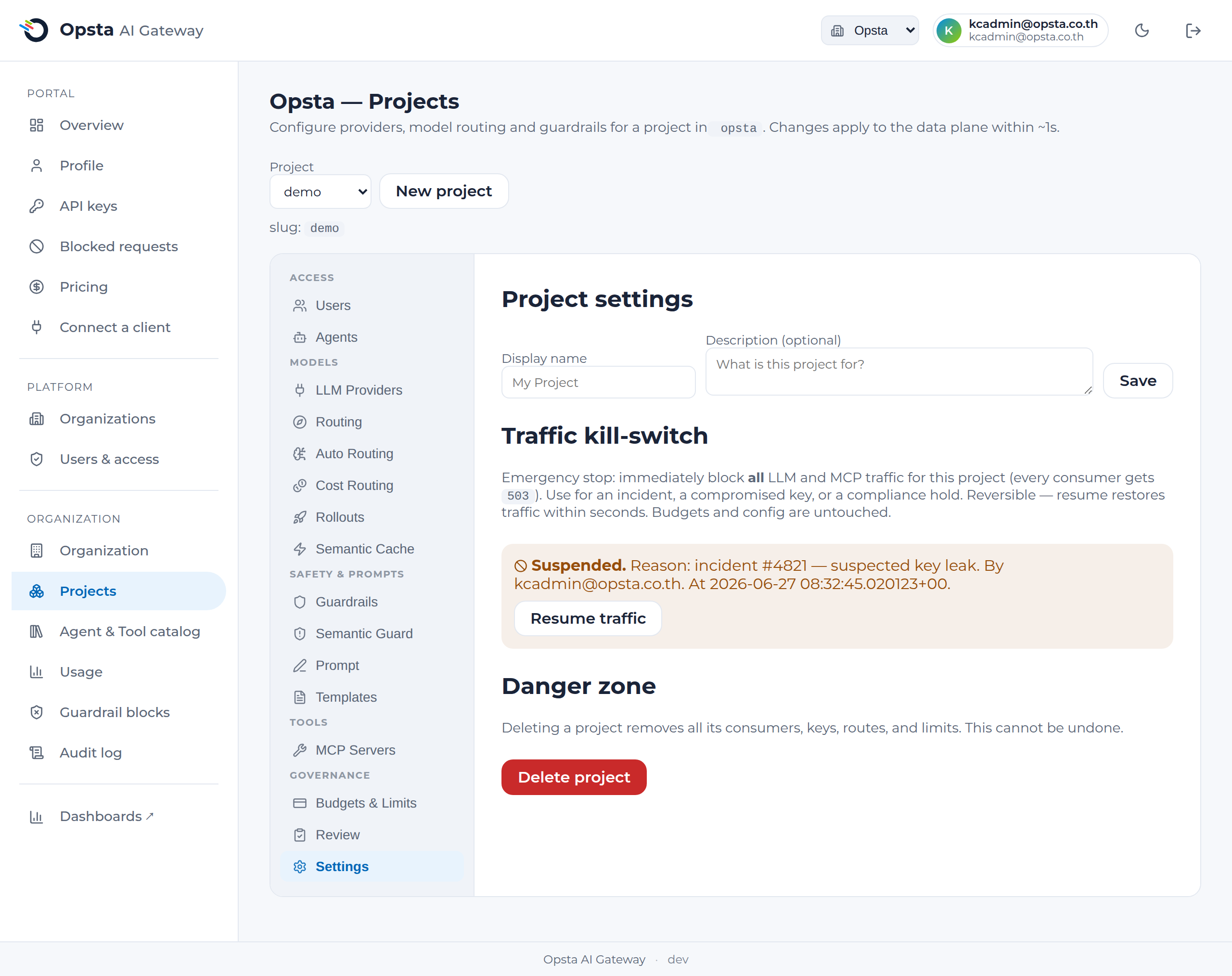Click the footer 'dev' label
This screenshot has height=976, width=1232.
click(678, 960)
